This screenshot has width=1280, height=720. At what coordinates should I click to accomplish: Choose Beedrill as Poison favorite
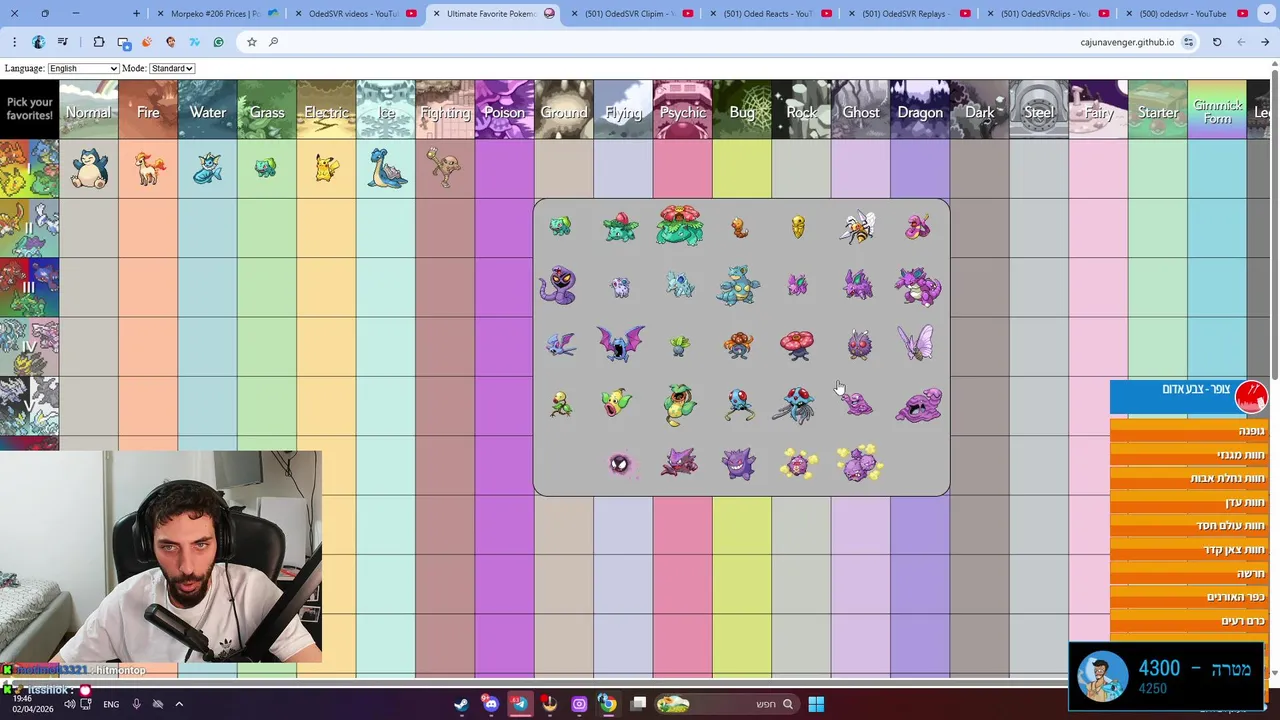pyautogui.click(x=858, y=228)
